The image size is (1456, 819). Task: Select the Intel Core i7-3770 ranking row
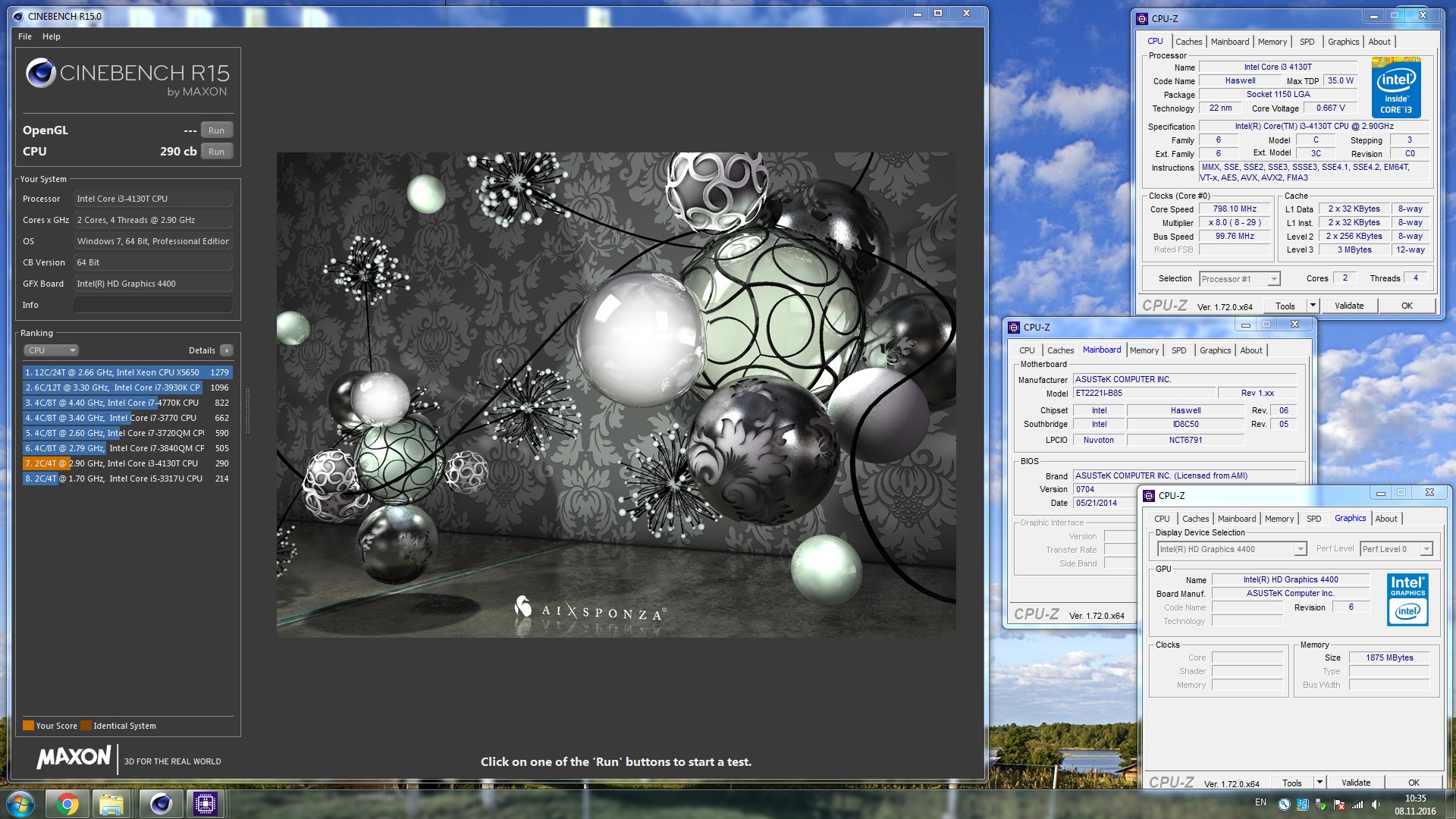tap(127, 418)
